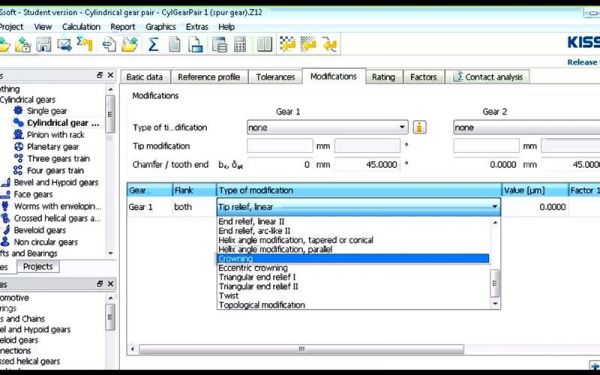Close the top left modules panel

point(111,75)
